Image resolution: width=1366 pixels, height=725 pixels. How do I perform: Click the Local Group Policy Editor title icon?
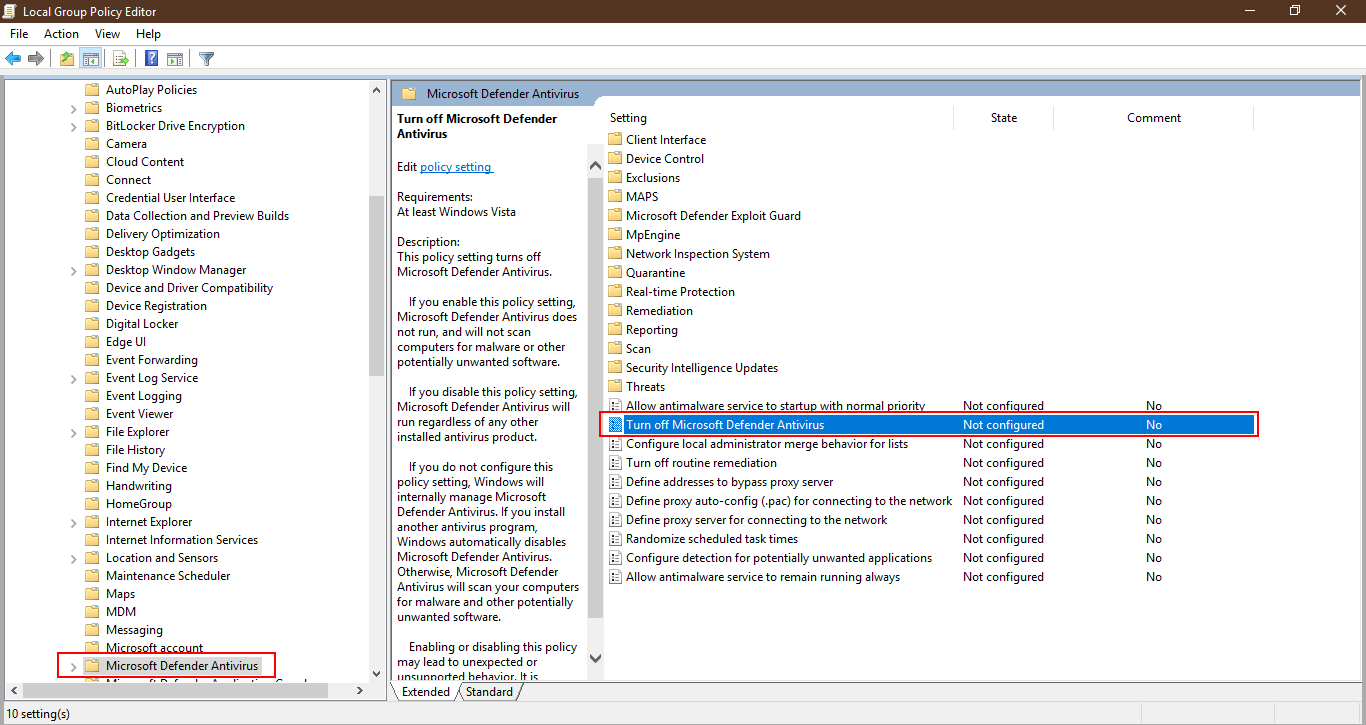click(11, 11)
